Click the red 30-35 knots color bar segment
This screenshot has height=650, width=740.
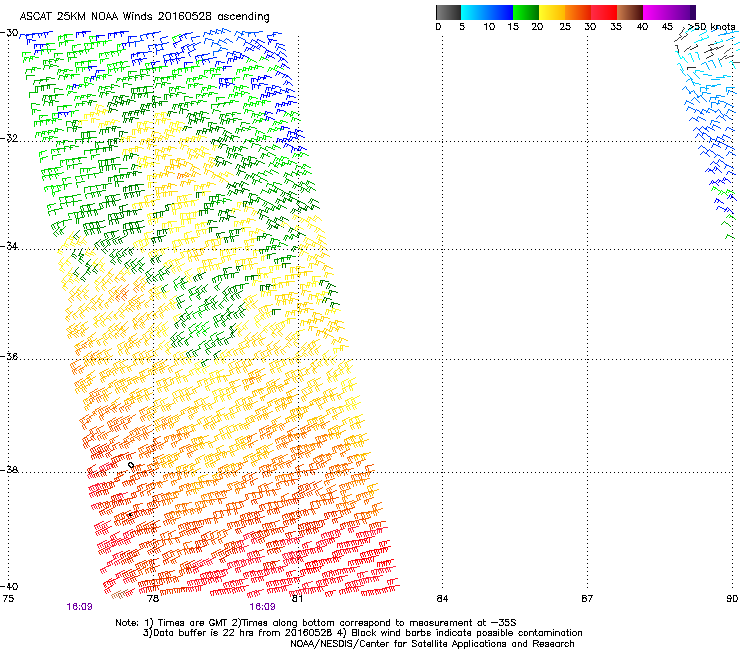[604, 12]
